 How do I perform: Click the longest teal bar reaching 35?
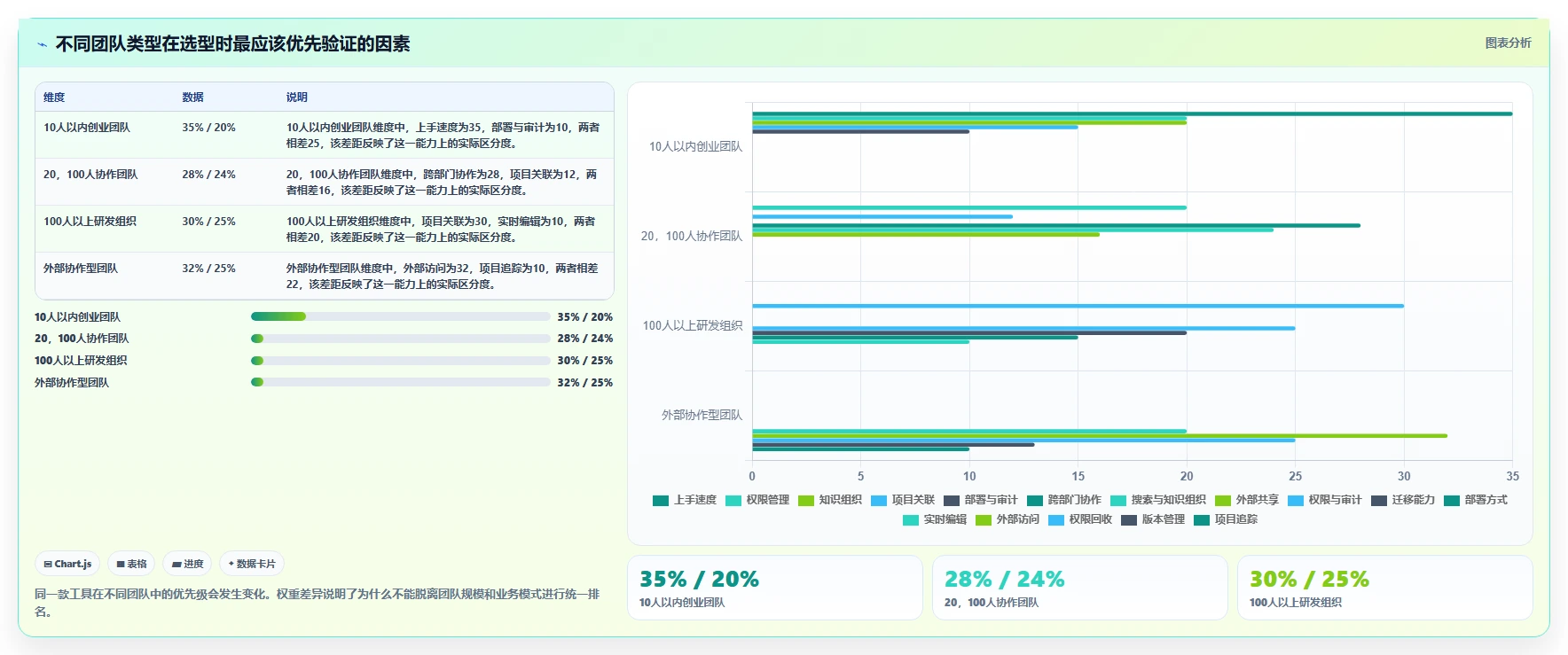coord(1132,113)
